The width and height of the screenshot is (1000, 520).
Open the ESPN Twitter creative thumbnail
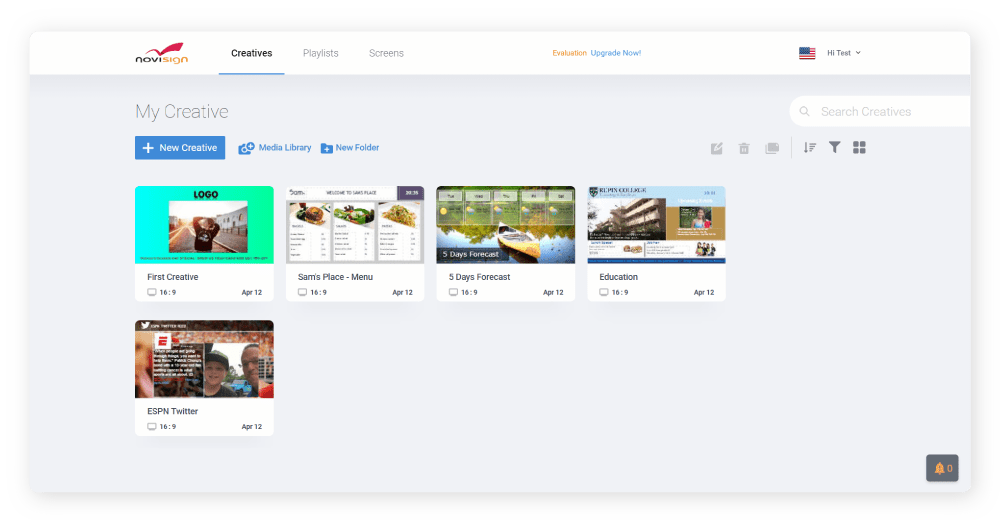pyautogui.click(x=204, y=359)
